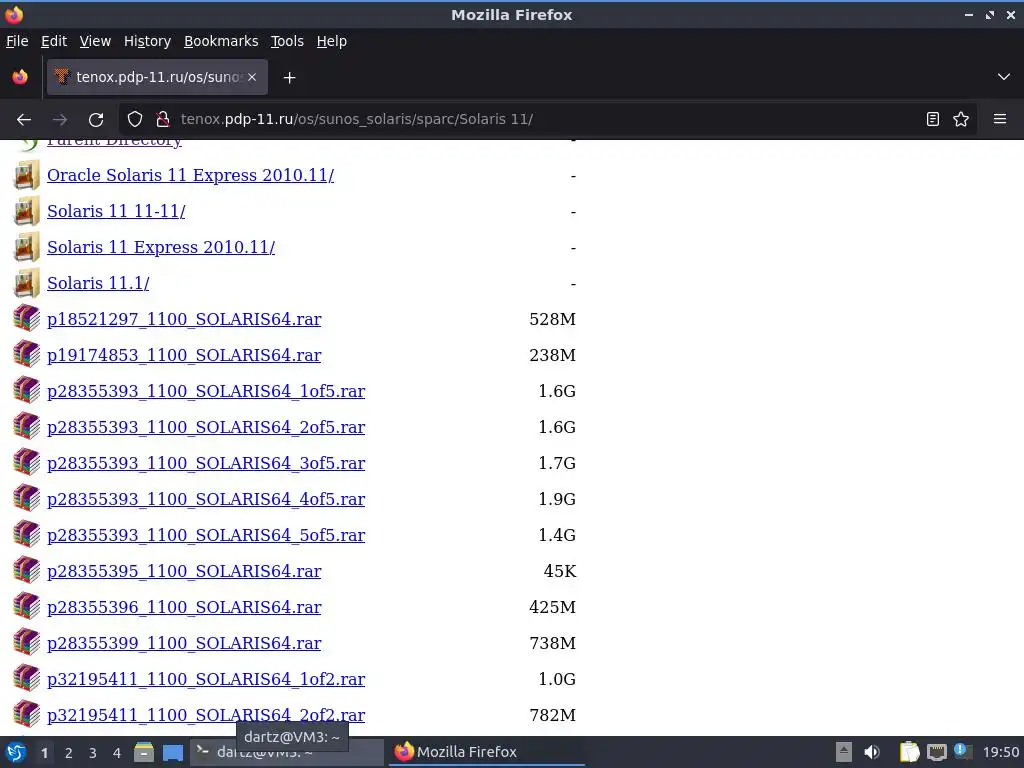The height and width of the screenshot is (768, 1024).
Task: Go back to the previous page
Action: (24, 120)
